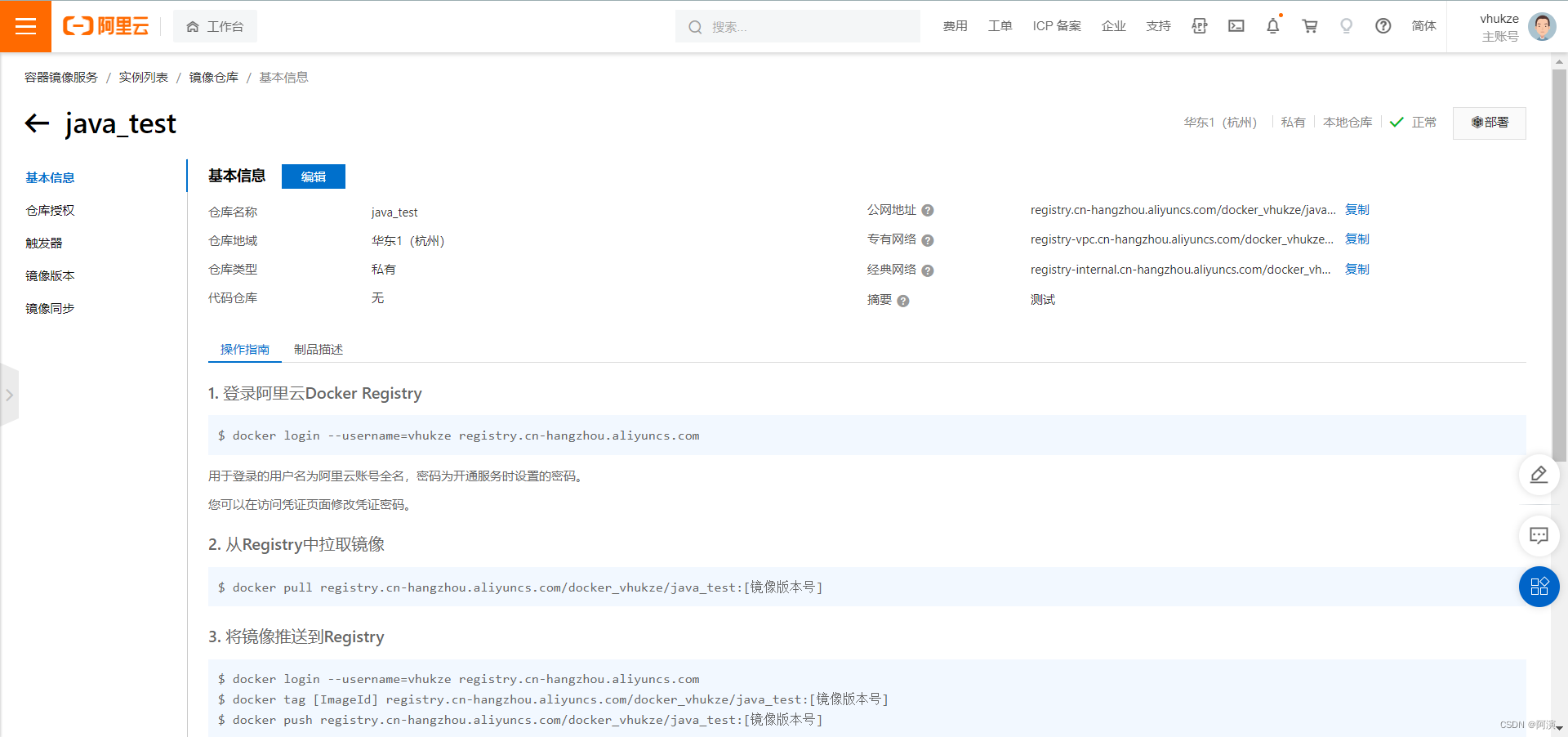Switch to the 制品描述 tab
The width and height of the screenshot is (1568, 737).
(x=318, y=349)
